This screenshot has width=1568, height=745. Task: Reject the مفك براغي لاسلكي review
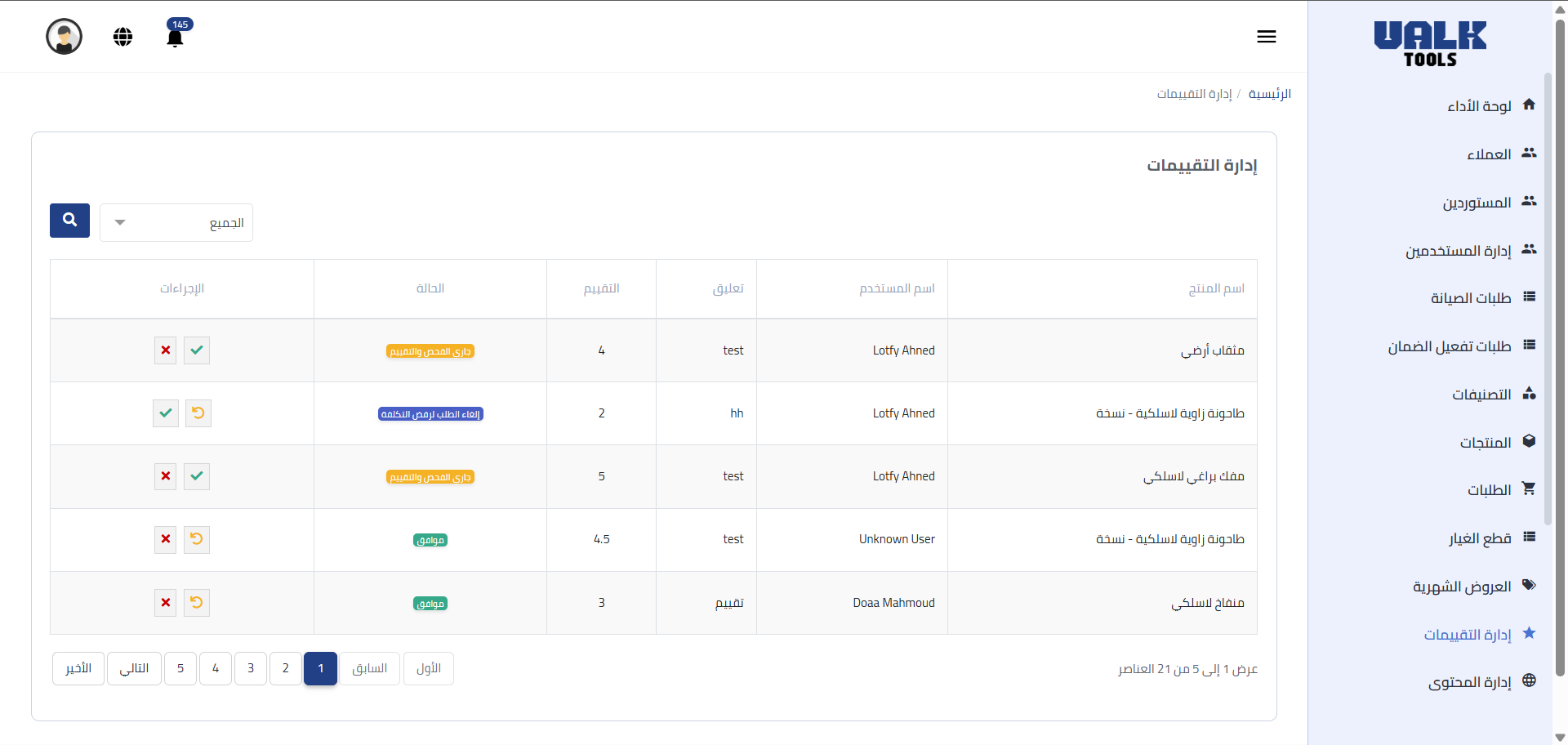(166, 476)
